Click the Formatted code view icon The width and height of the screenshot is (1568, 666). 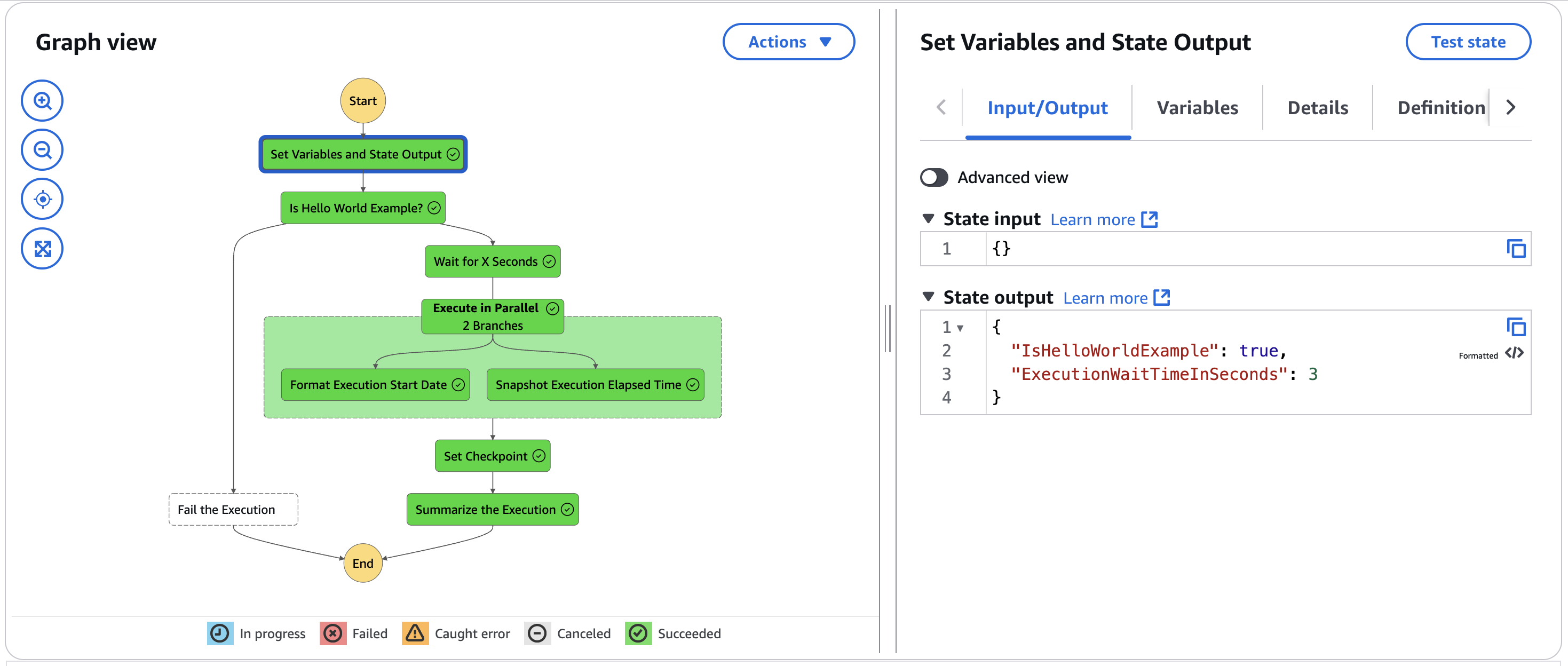tap(1514, 353)
